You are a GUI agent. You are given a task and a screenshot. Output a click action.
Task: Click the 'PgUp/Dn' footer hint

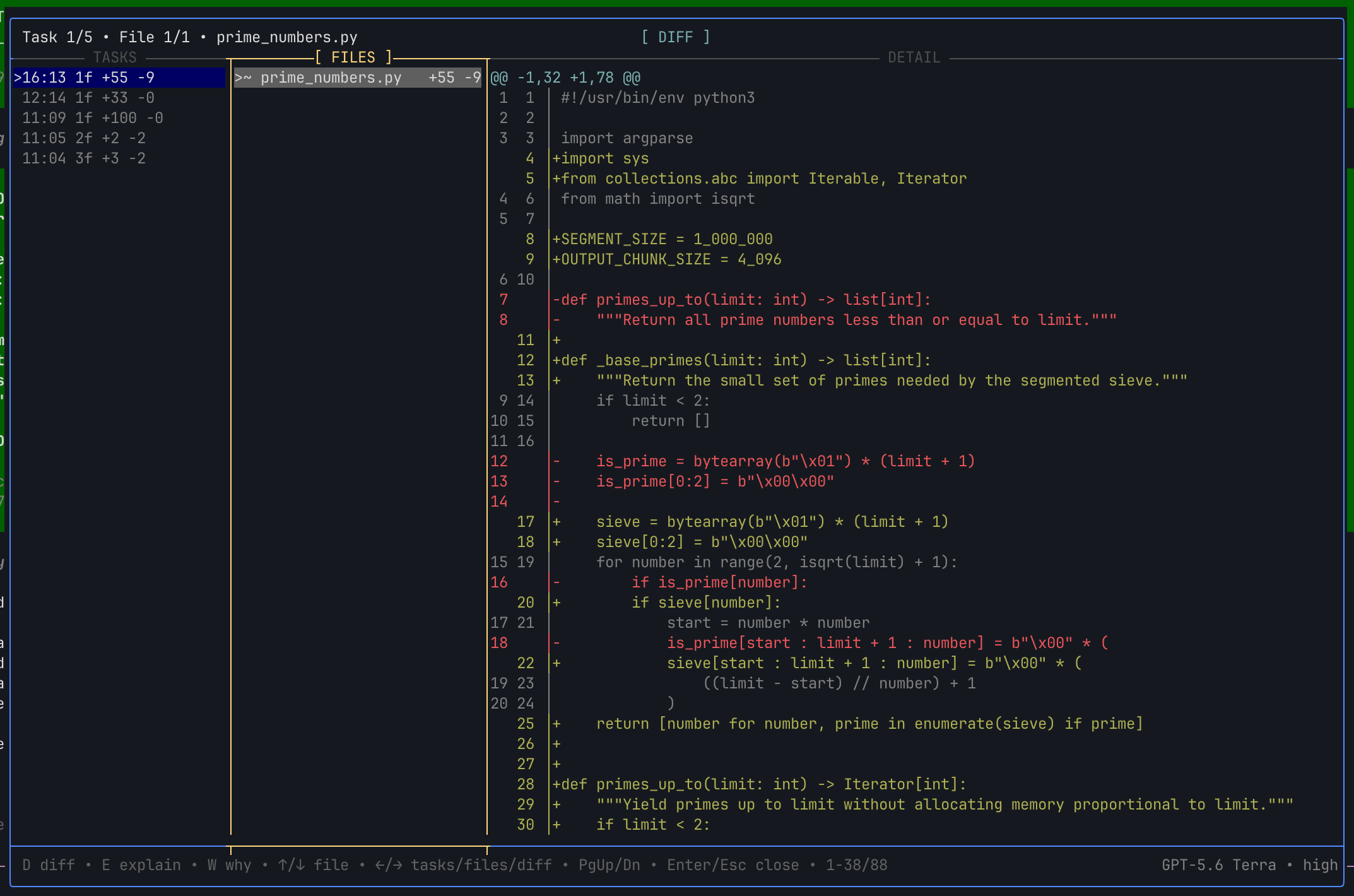click(609, 865)
